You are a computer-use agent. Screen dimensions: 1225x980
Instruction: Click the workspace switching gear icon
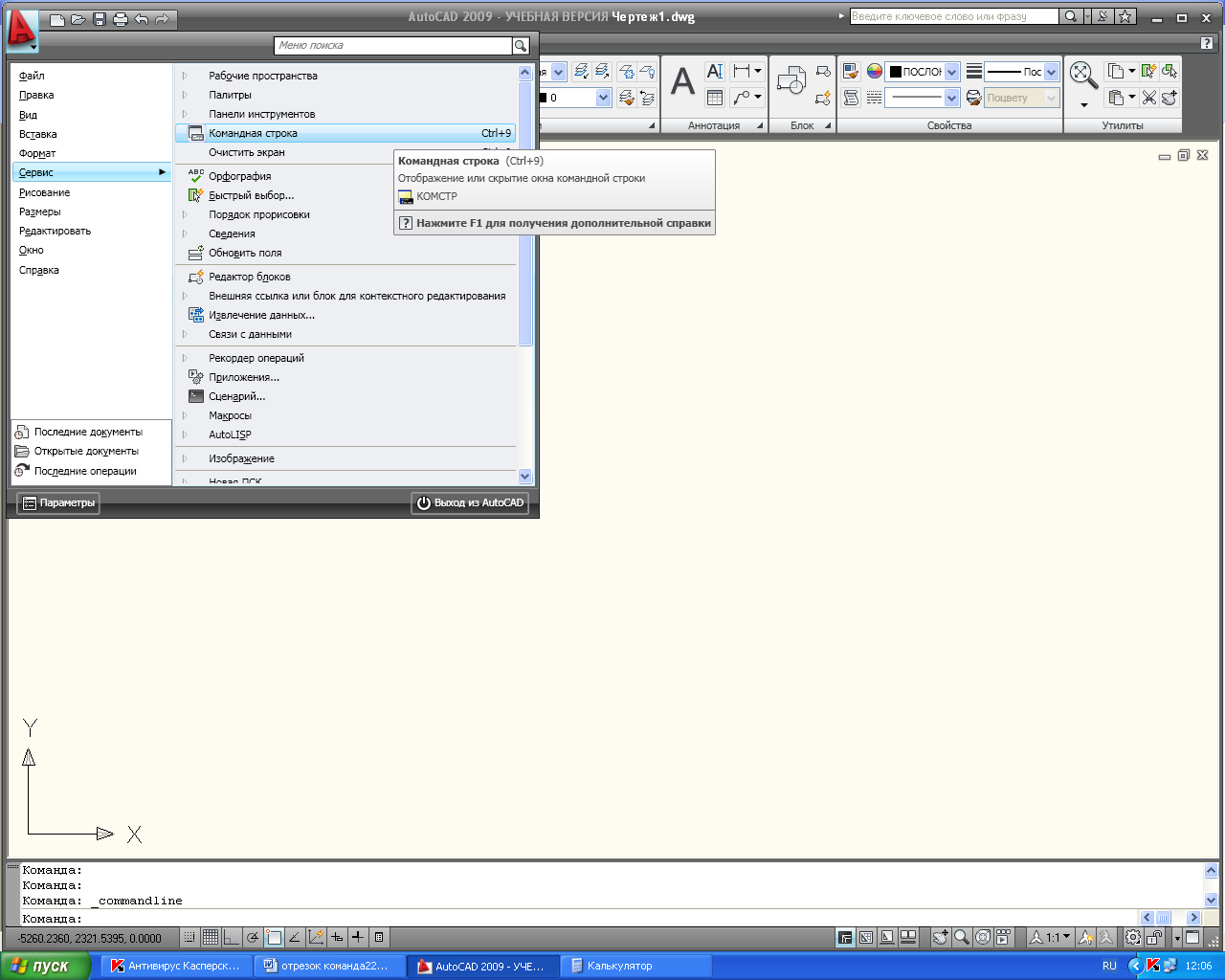point(1133,938)
